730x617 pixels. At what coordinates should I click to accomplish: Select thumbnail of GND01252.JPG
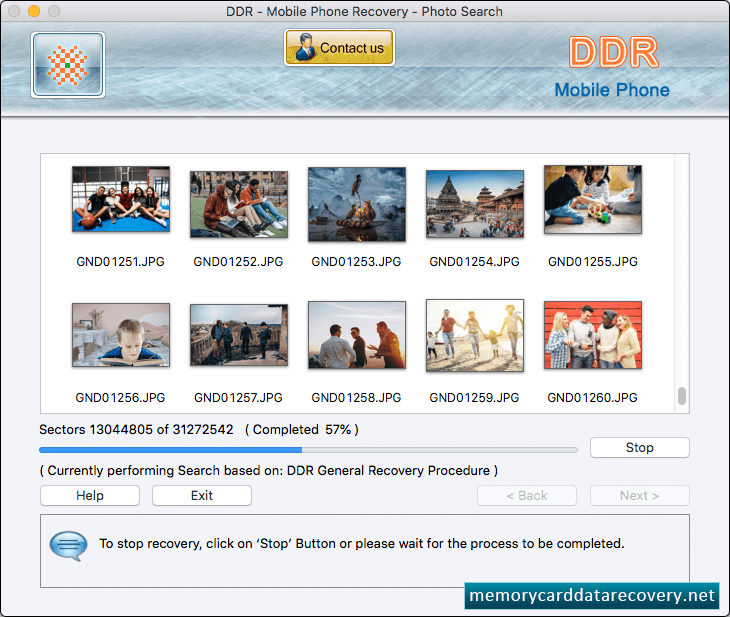pos(239,204)
